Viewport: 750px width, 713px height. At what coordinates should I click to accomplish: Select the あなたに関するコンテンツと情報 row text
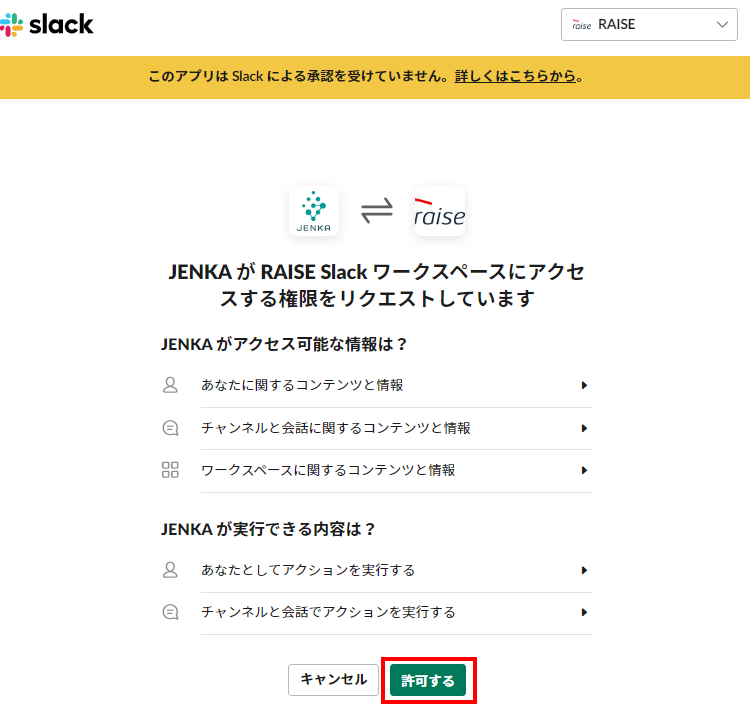302,385
